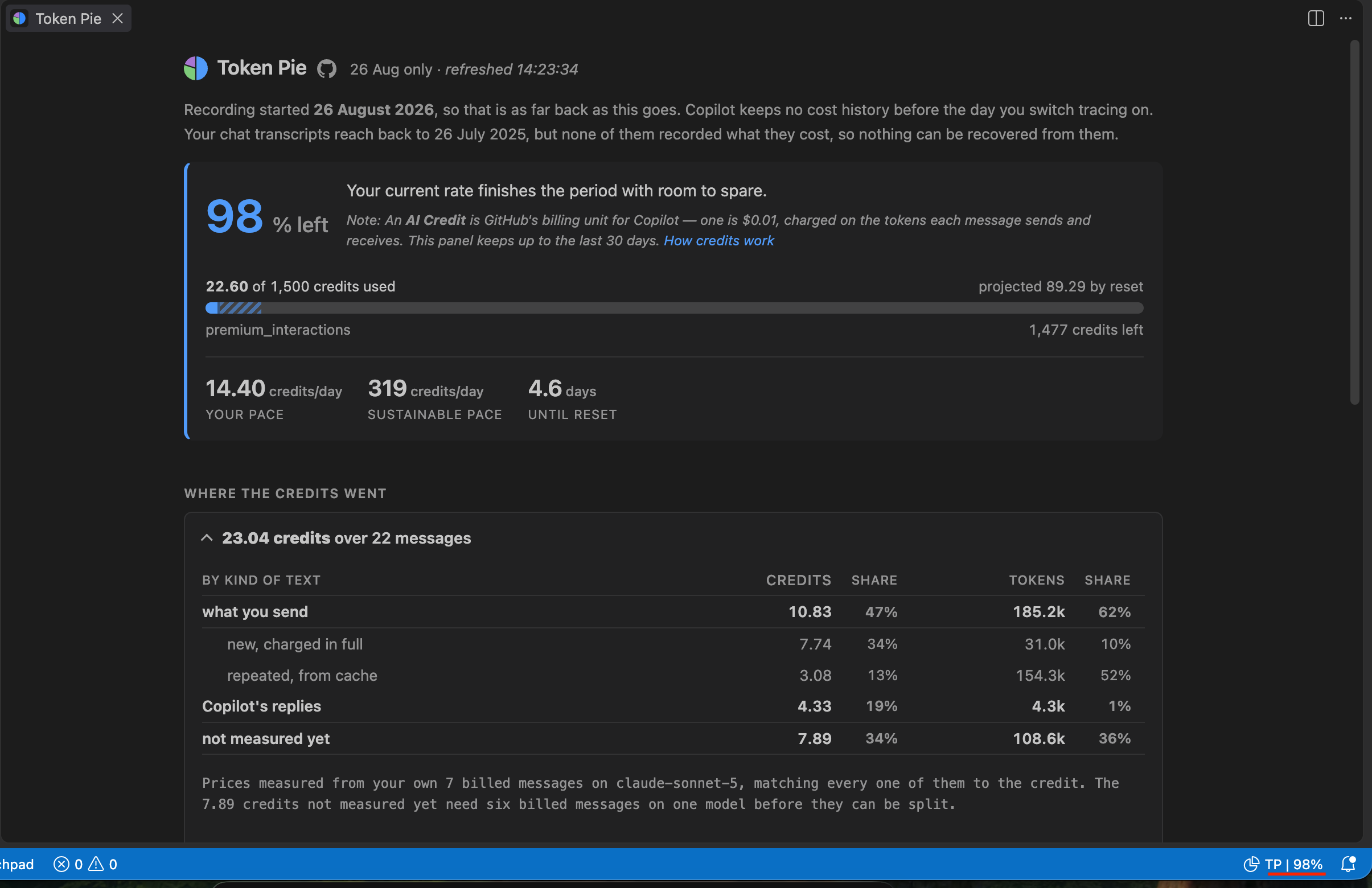This screenshot has height=888, width=1372.
Task: Click the 'not measured yet' row label
Action: coord(266,739)
